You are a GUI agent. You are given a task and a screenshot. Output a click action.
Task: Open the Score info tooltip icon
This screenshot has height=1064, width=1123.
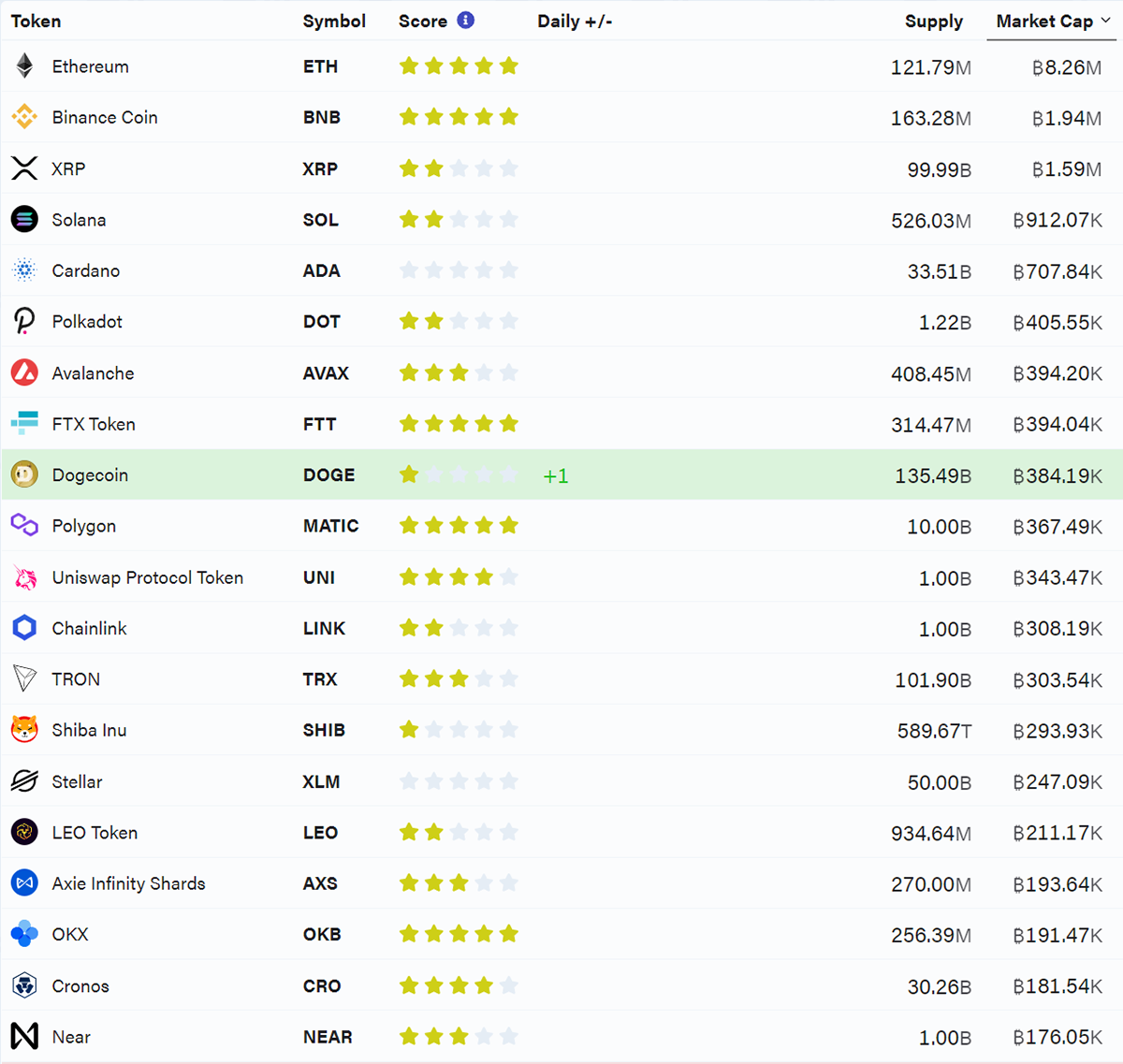(x=465, y=20)
